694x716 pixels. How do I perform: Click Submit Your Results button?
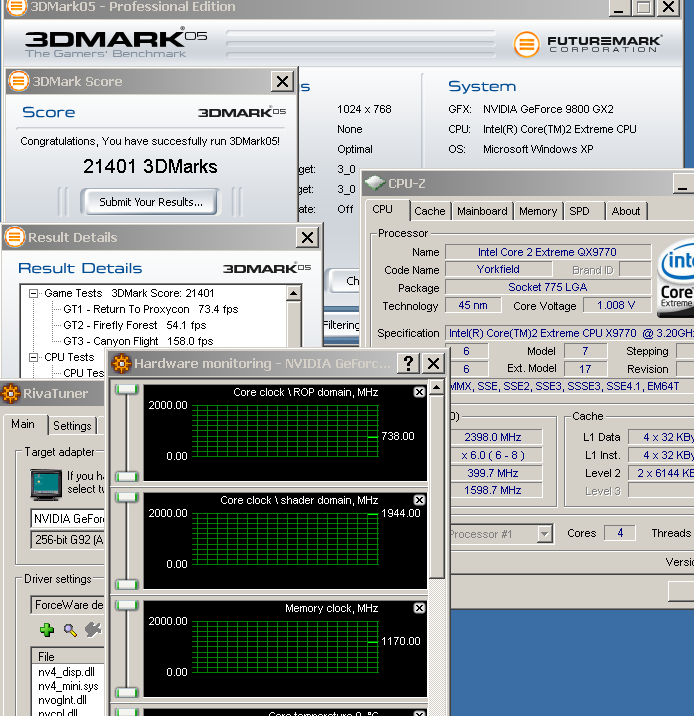(x=151, y=202)
